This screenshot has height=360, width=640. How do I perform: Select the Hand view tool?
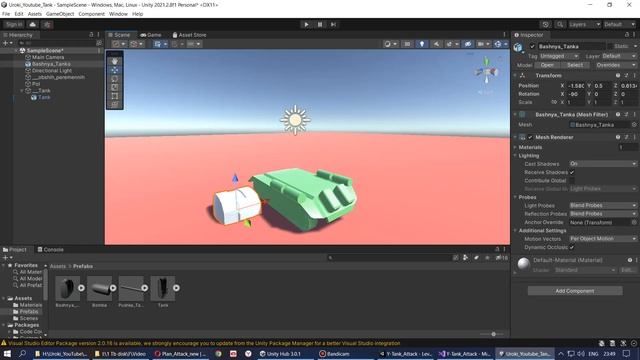(x=115, y=61)
